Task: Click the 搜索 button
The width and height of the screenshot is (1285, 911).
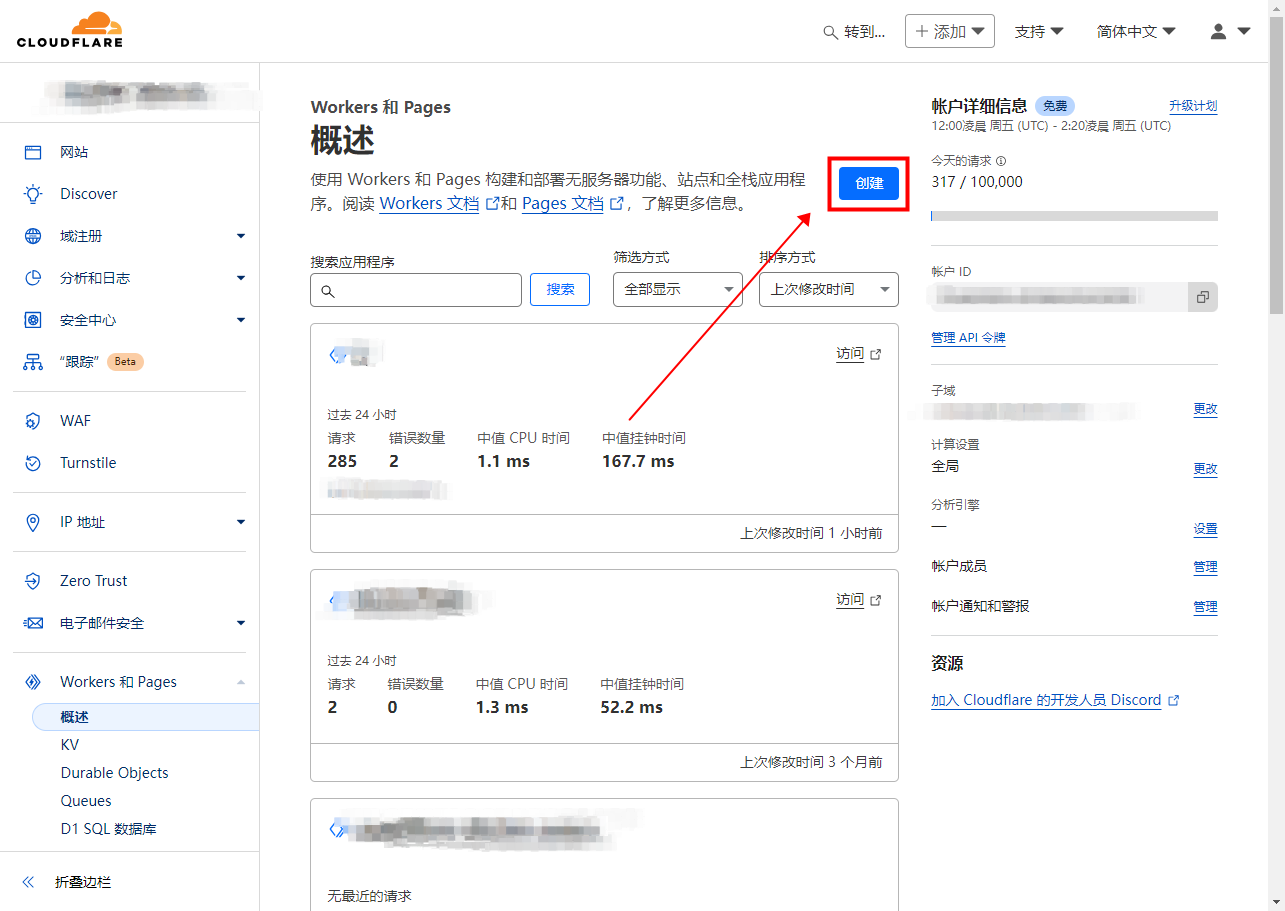Action: pyautogui.click(x=560, y=289)
